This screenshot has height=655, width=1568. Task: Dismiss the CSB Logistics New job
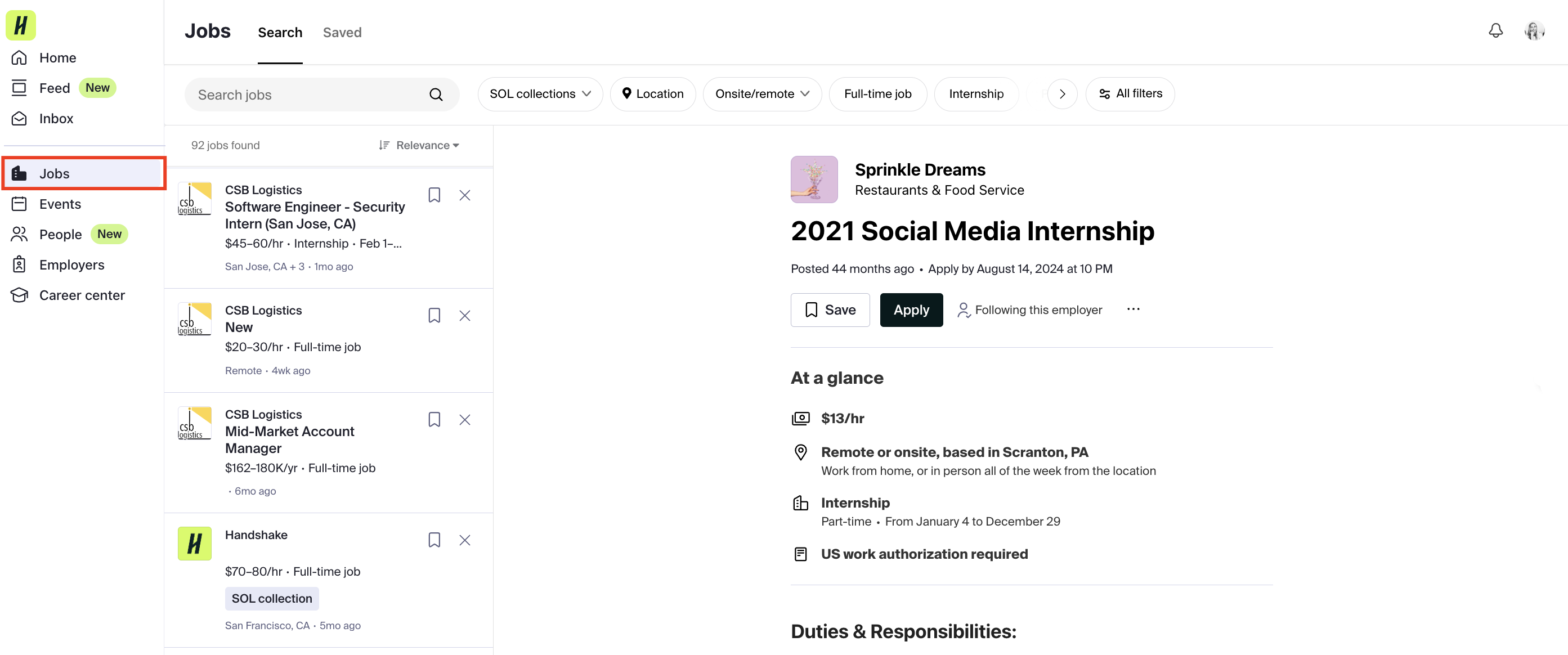(x=464, y=315)
